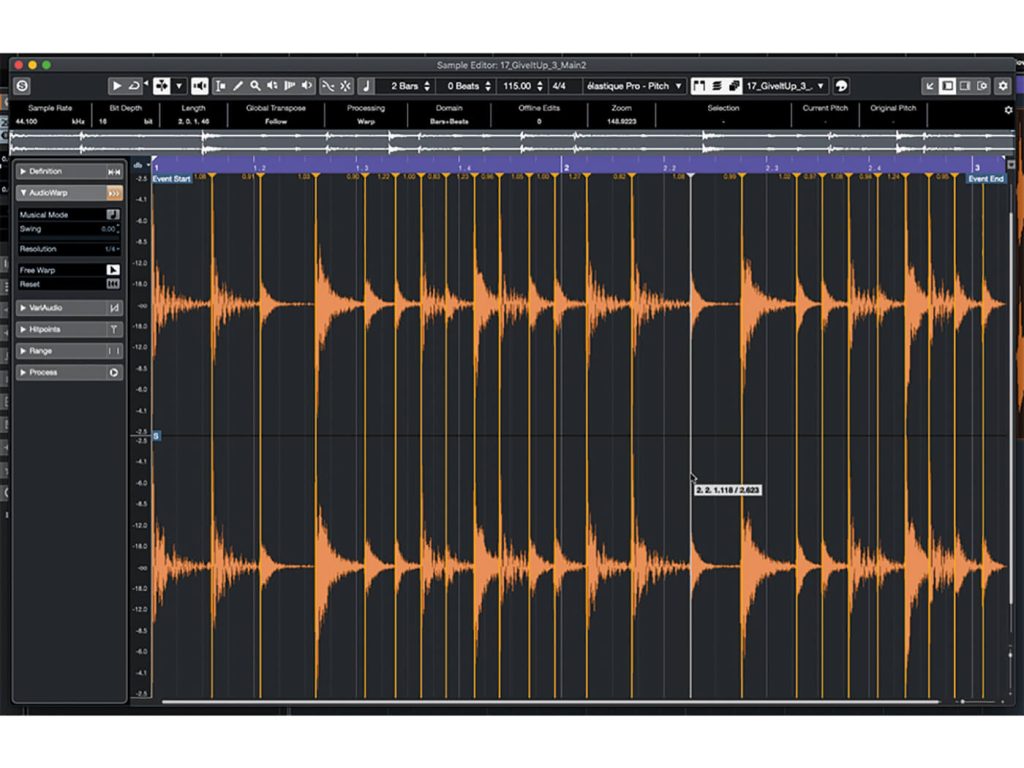Open the Resolution 1/4 dropdown
The height and width of the screenshot is (768, 1024).
(x=112, y=249)
